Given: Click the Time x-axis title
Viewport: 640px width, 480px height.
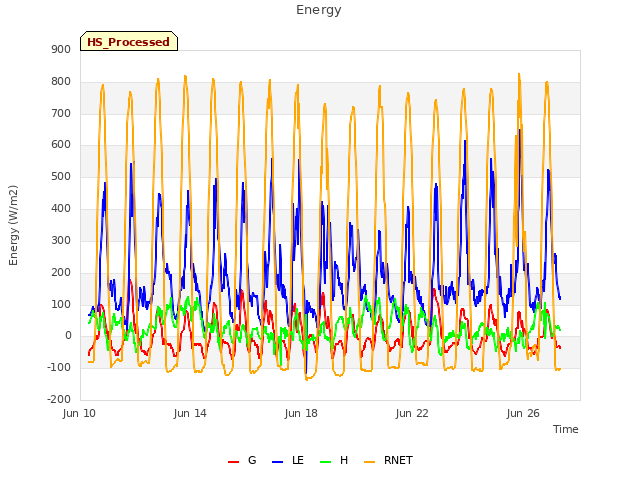Looking at the screenshot, I should [x=565, y=429].
